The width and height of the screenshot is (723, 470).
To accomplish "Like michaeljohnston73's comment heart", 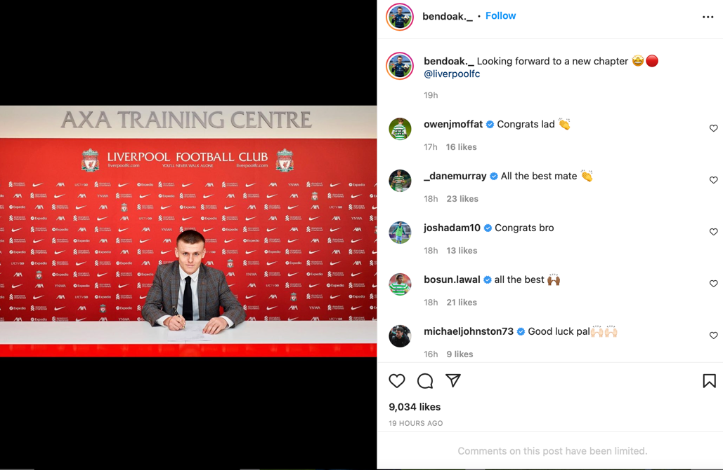I will [x=713, y=335].
